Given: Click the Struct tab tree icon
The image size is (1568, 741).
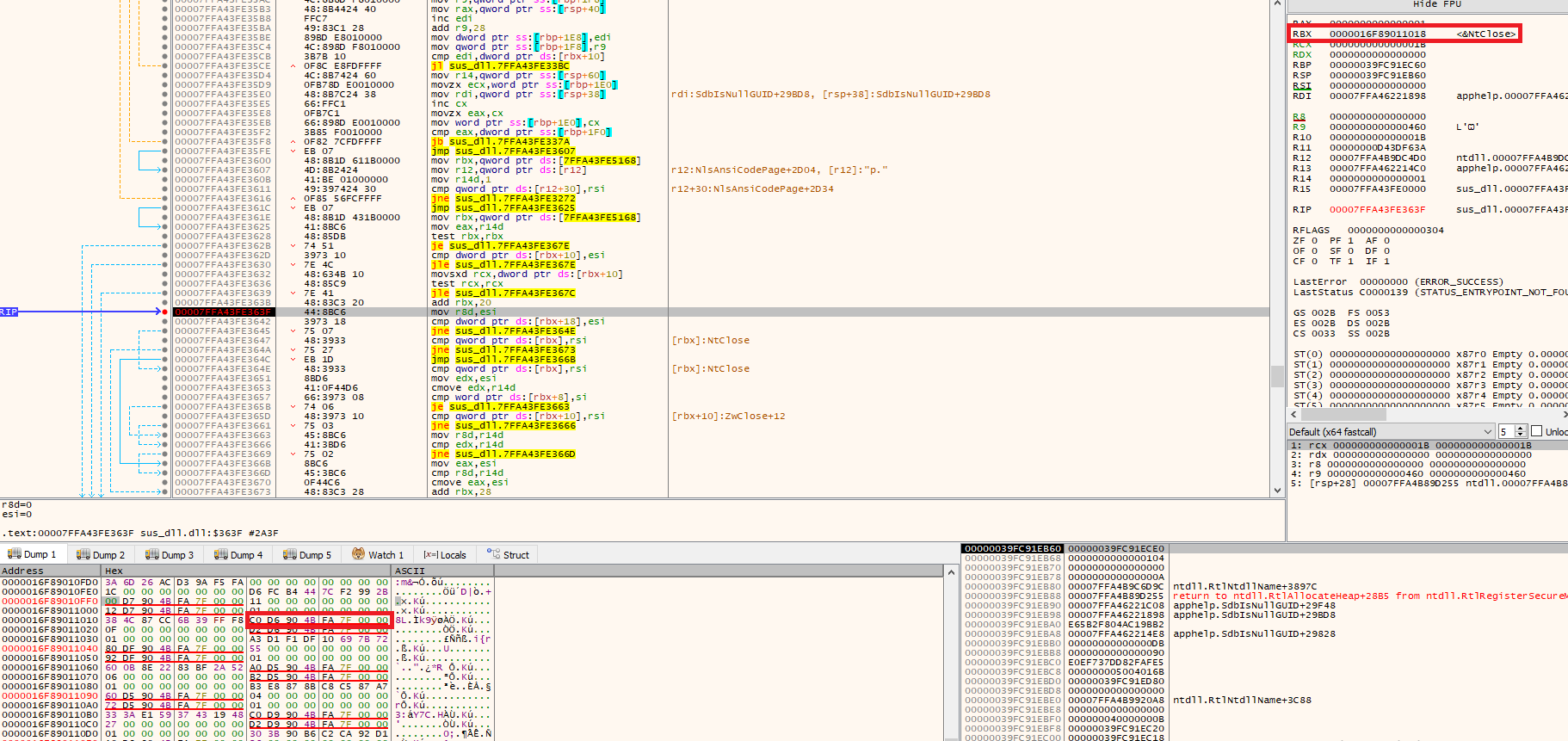Looking at the screenshot, I should [x=493, y=554].
